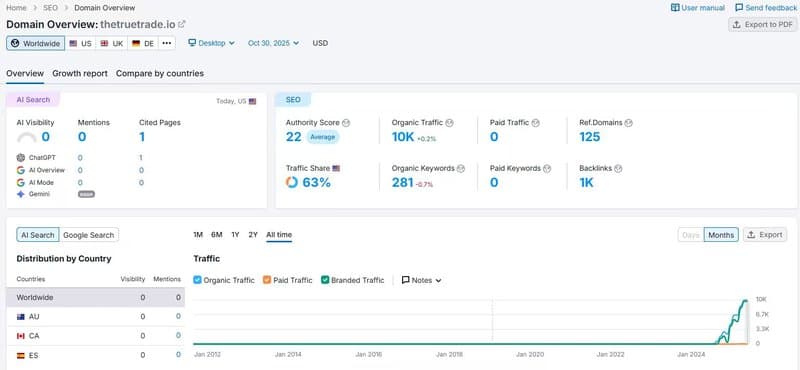
Task: Open the Ref.Domains 125 value
Action: (590, 137)
